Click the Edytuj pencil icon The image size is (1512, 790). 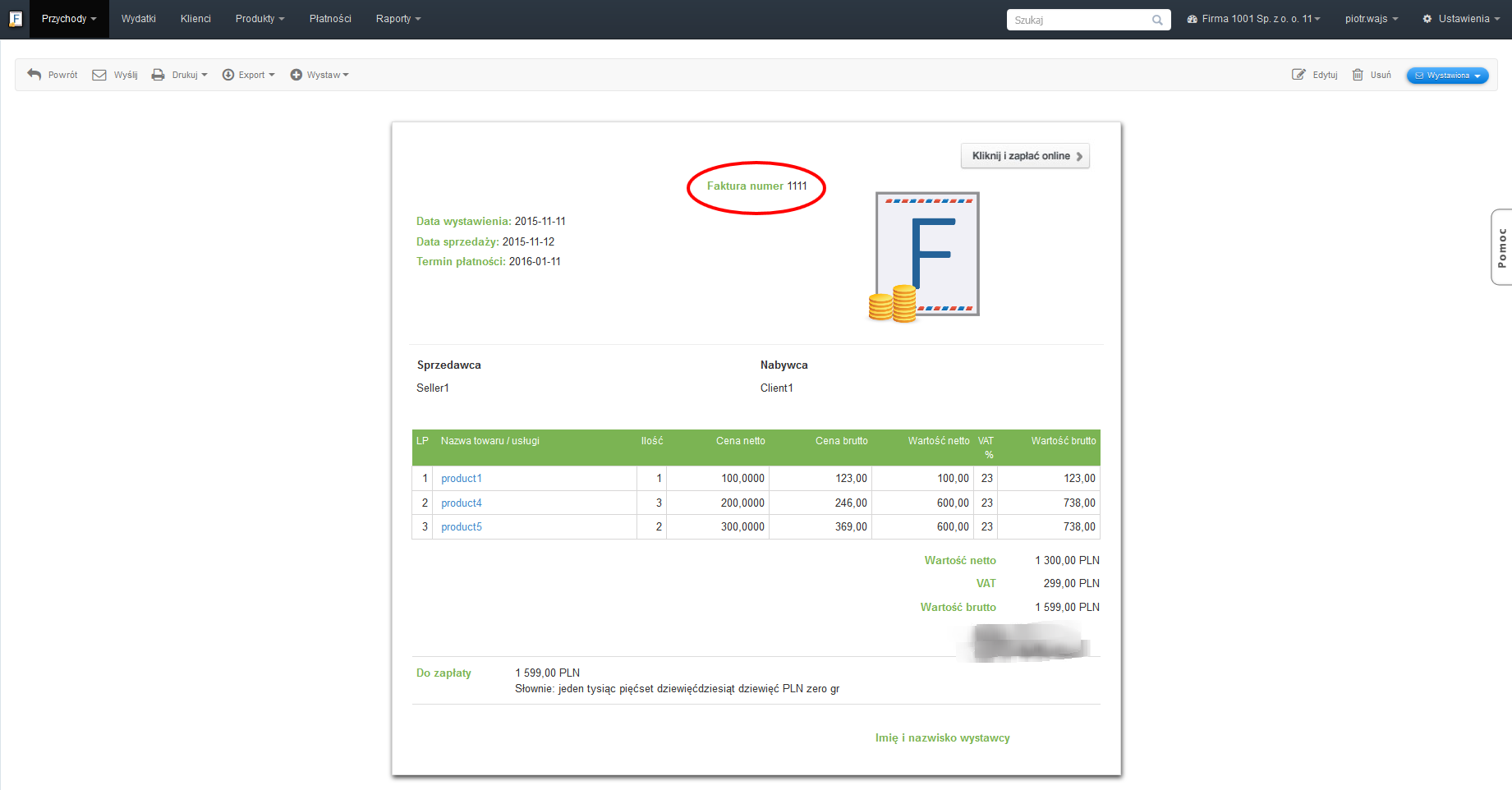(1298, 75)
